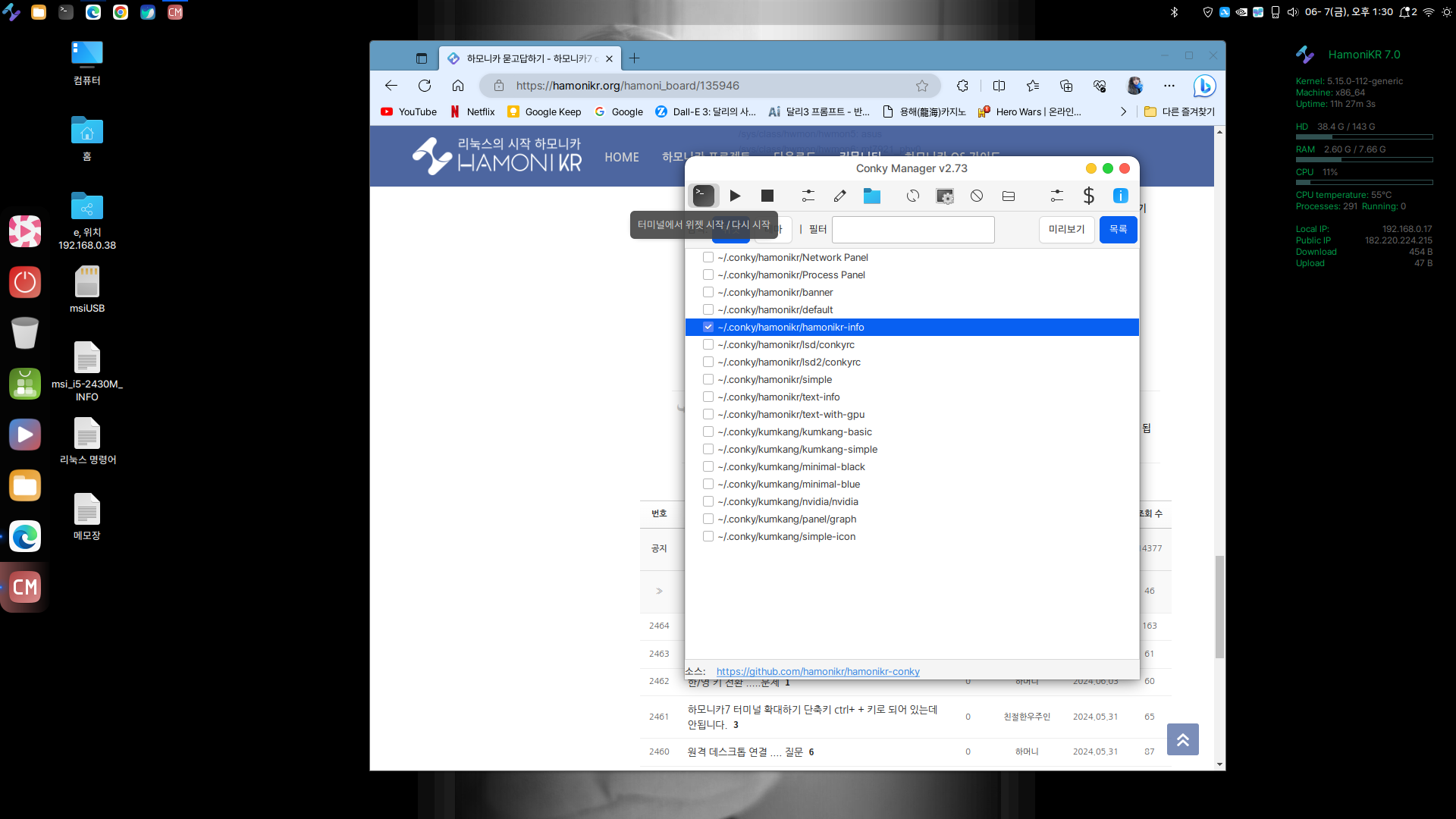Select the text-with-gpu row
The width and height of the screenshot is (1456, 819).
pyautogui.click(x=912, y=414)
